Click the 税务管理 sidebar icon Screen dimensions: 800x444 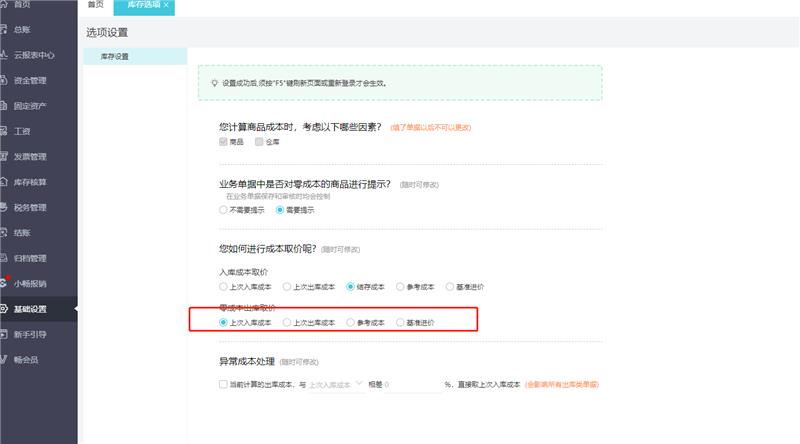(4, 207)
